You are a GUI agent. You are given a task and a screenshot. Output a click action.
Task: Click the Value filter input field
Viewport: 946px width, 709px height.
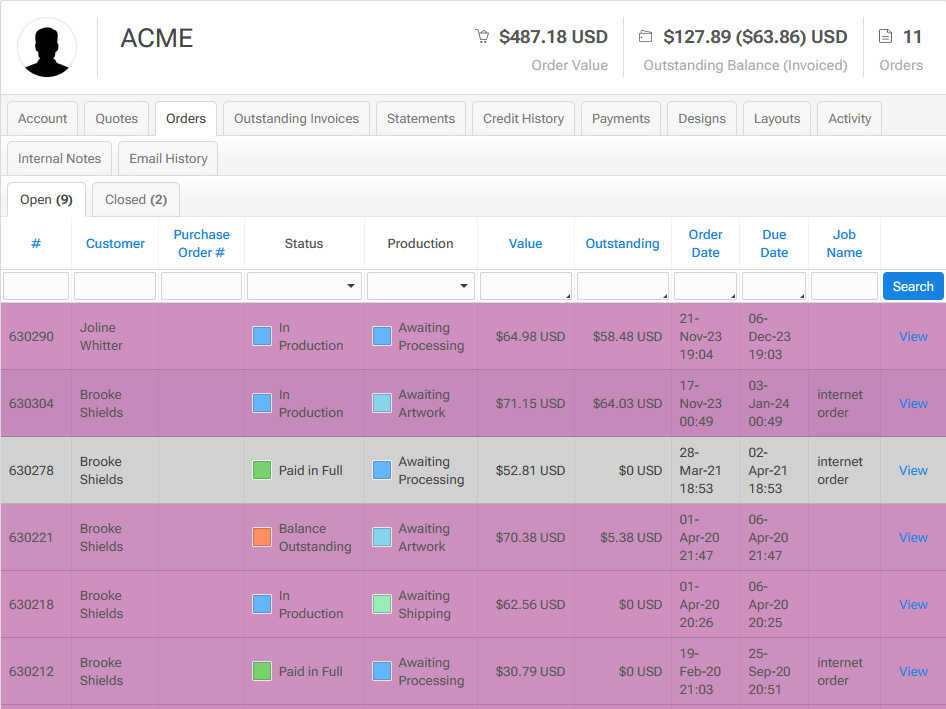tap(525, 286)
